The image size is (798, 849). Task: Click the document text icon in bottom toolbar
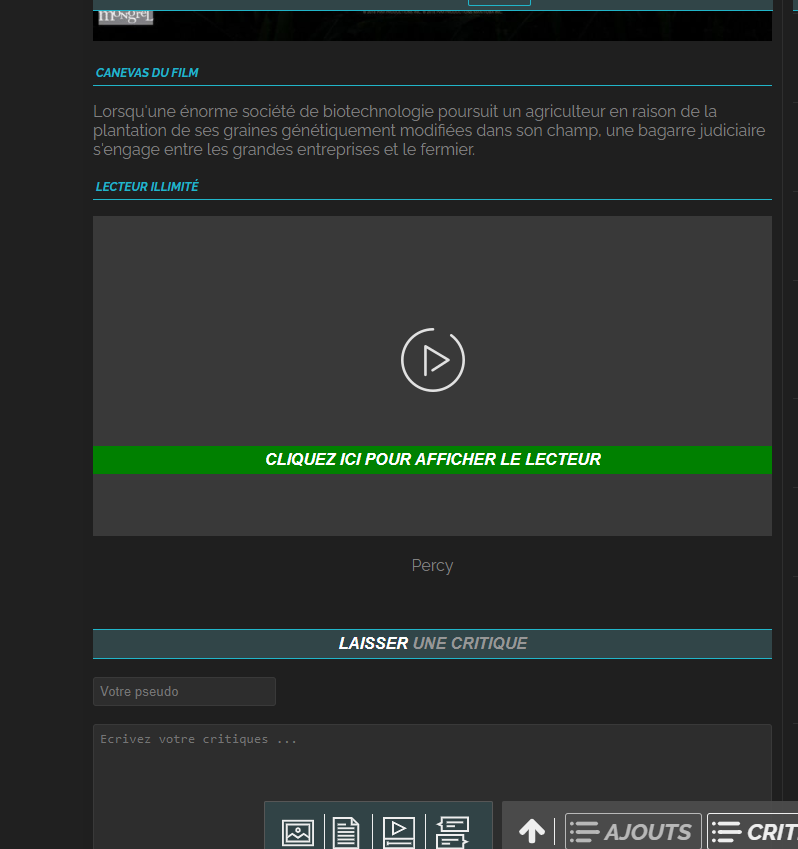346,832
